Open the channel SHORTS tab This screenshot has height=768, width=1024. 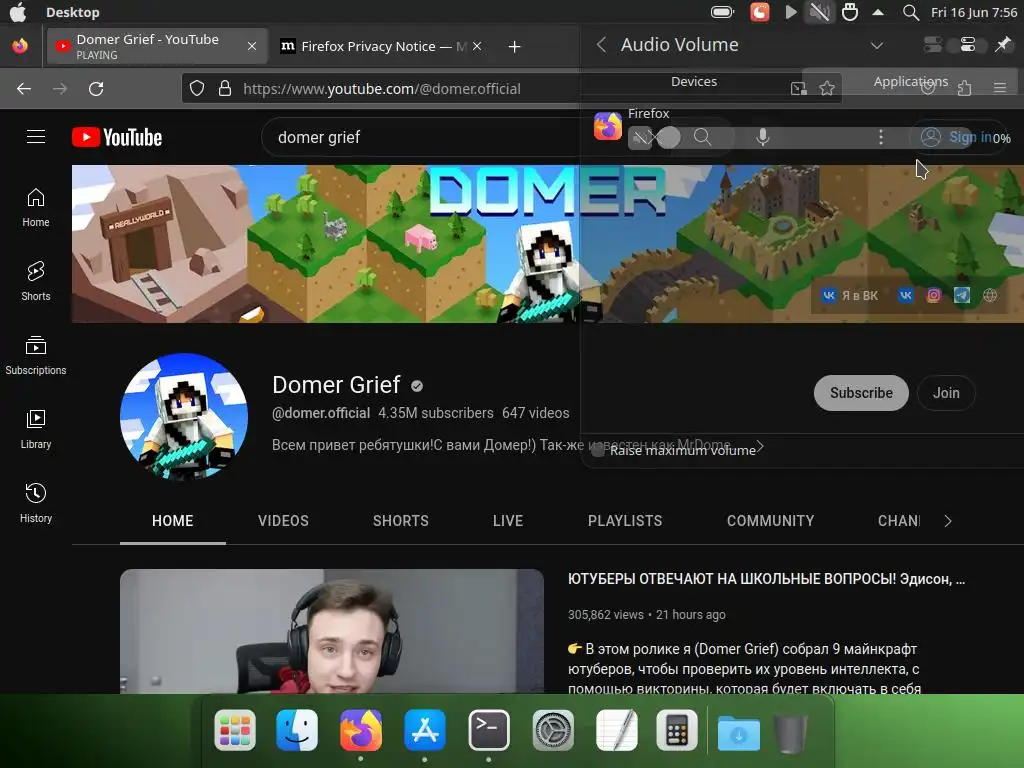click(400, 521)
